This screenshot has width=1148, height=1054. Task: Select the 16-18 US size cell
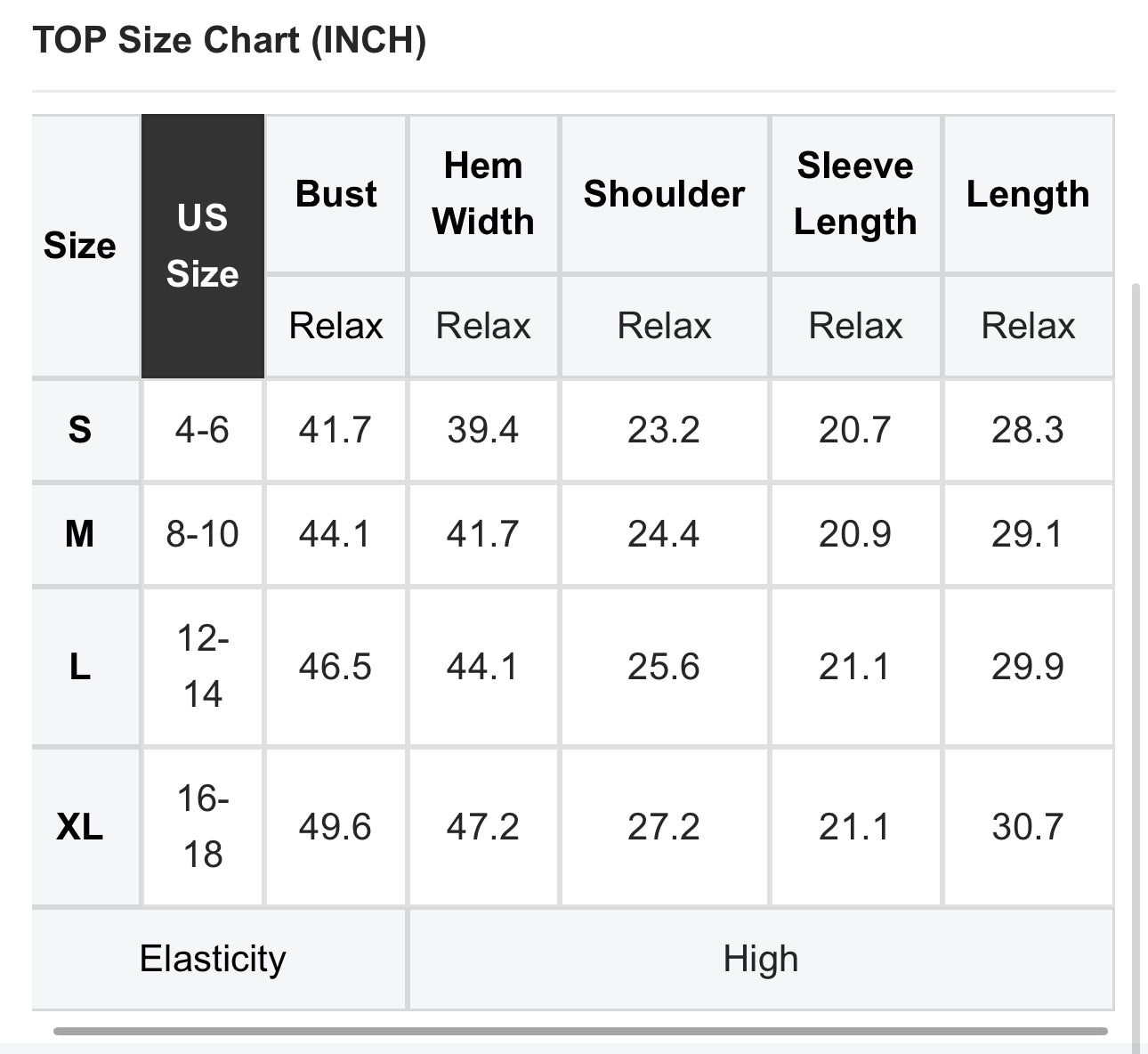click(x=203, y=827)
